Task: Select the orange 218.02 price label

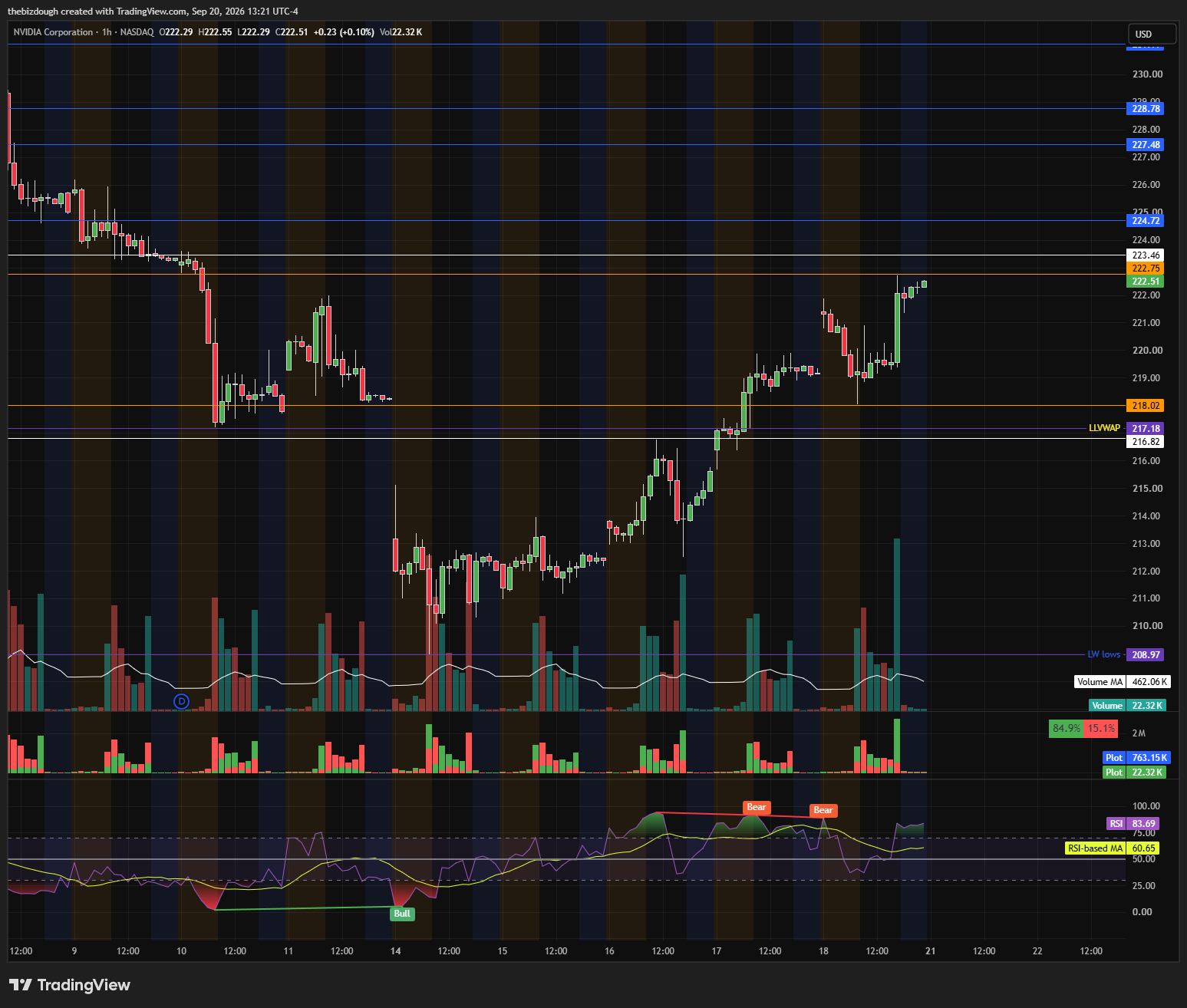Action: [x=1146, y=406]
